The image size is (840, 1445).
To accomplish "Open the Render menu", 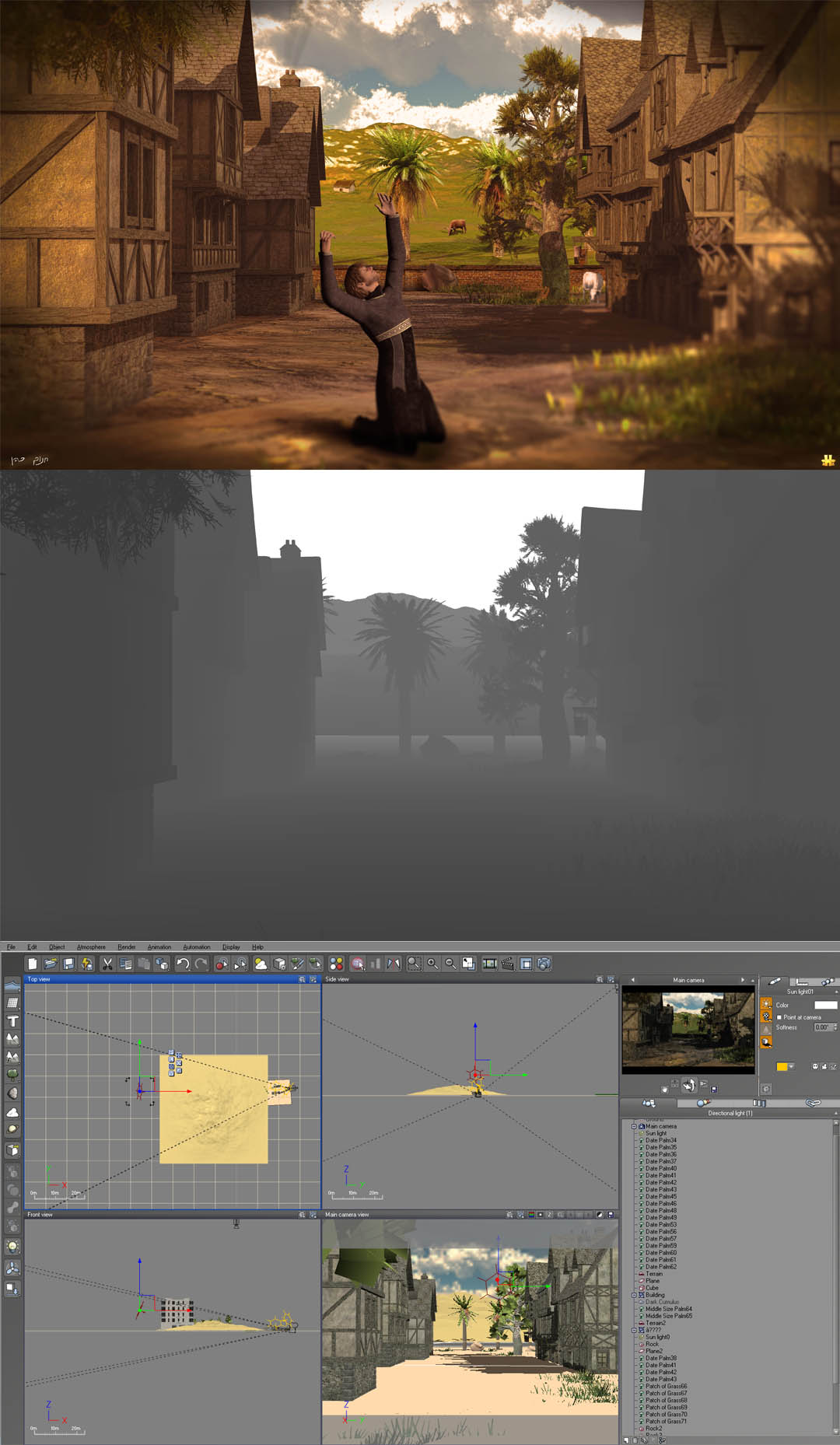I will [127, 946].
